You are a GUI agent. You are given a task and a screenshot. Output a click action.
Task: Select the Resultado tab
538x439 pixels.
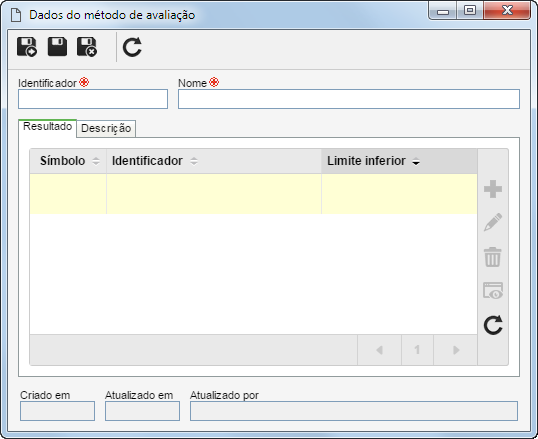(47, 127)
